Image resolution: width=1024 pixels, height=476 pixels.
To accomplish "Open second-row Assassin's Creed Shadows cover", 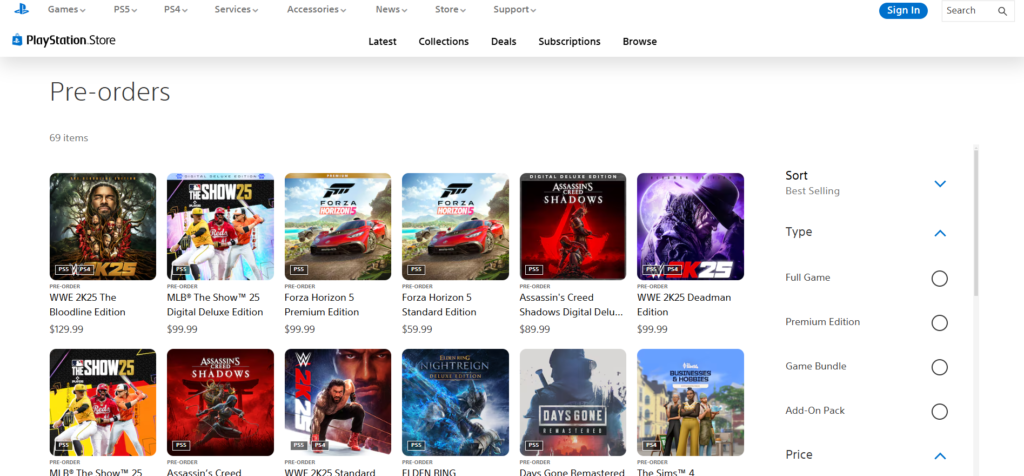I will pos(220,402).
